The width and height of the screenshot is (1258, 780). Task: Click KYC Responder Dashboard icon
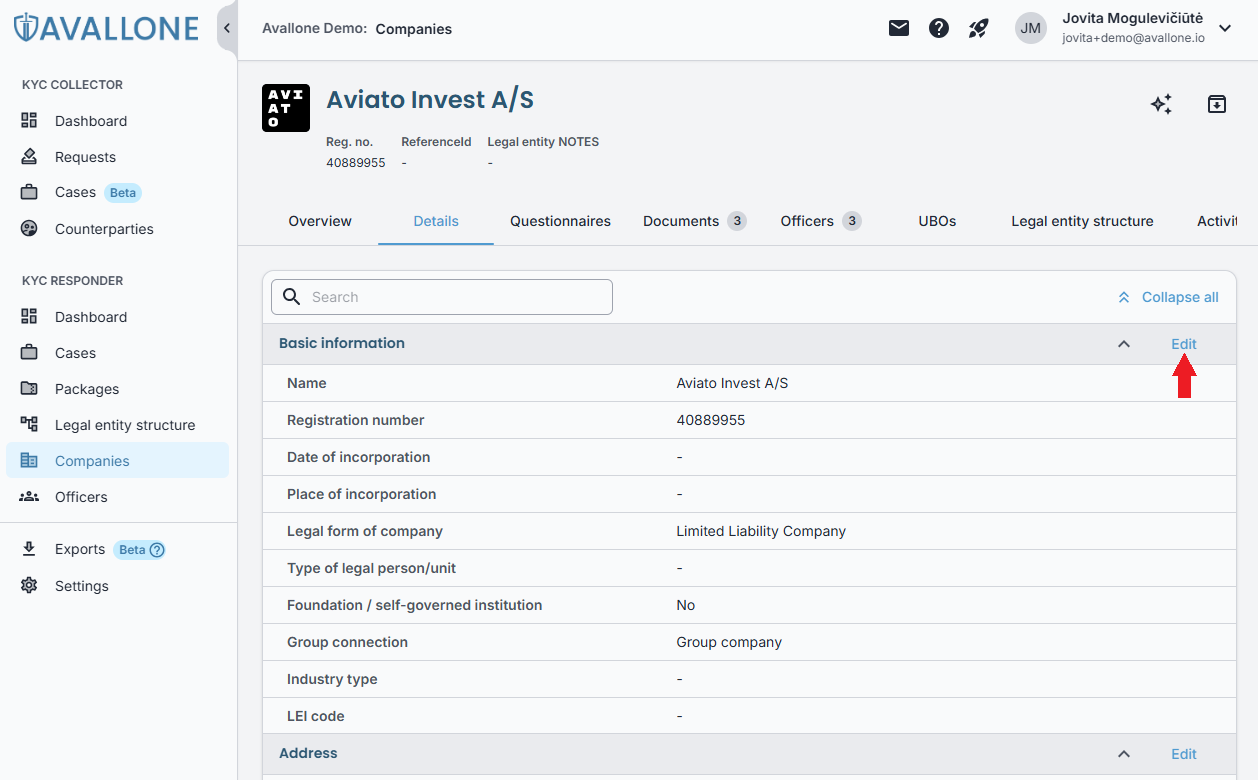coord(29,316)
